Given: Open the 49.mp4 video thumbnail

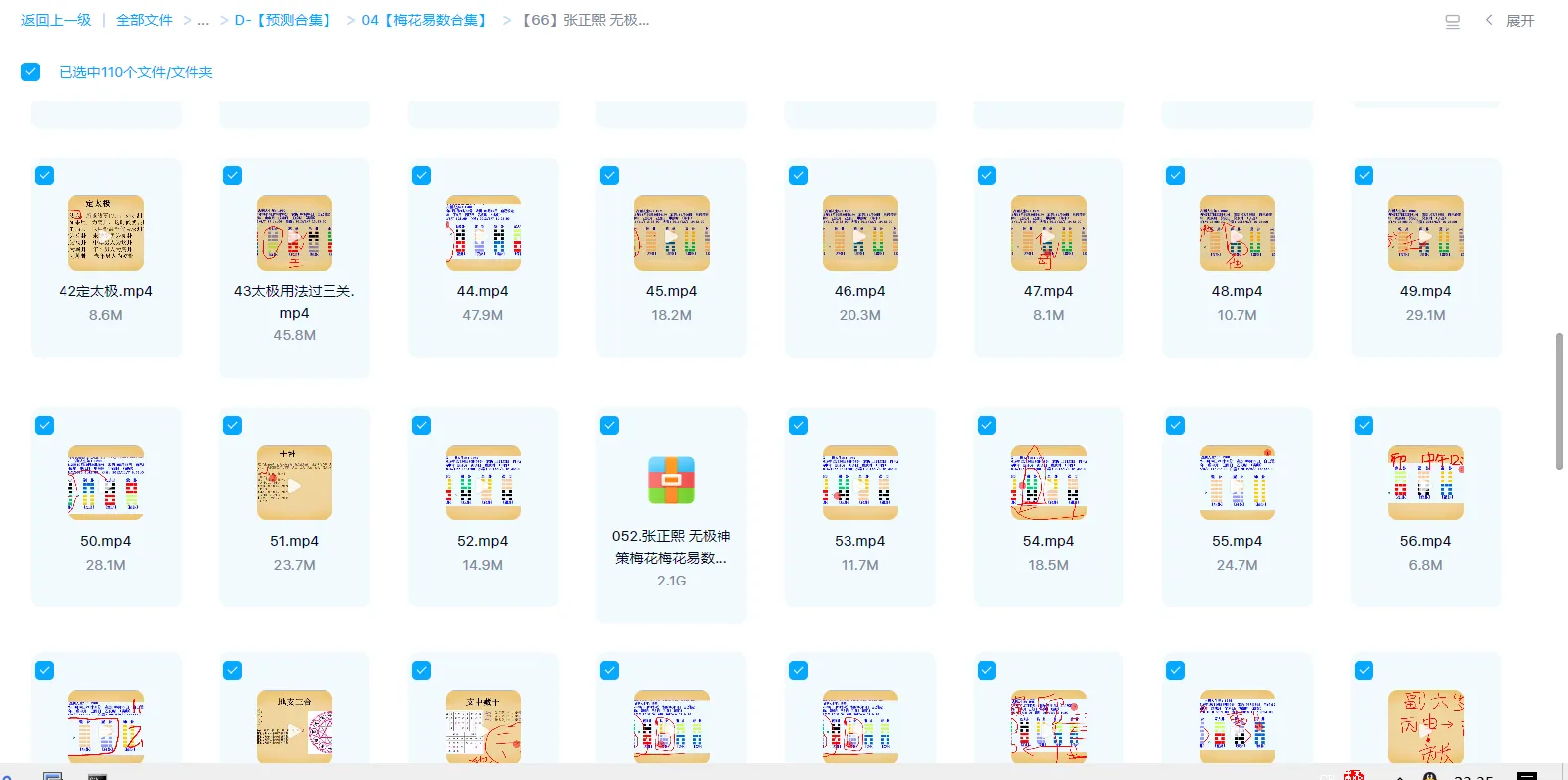Looking at the screenshot, I should [1426, 233].
